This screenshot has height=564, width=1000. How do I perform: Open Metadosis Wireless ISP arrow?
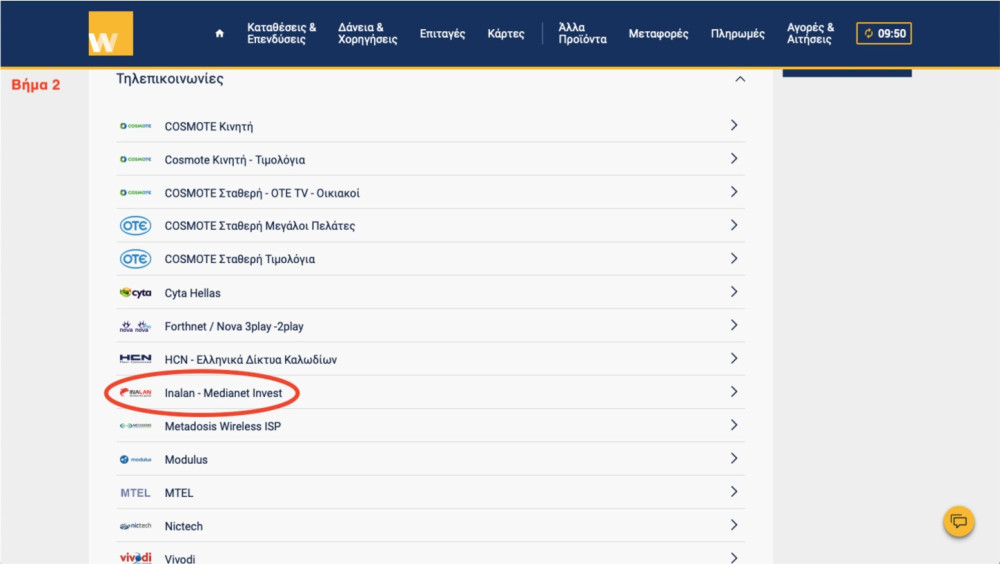(734, 425)
